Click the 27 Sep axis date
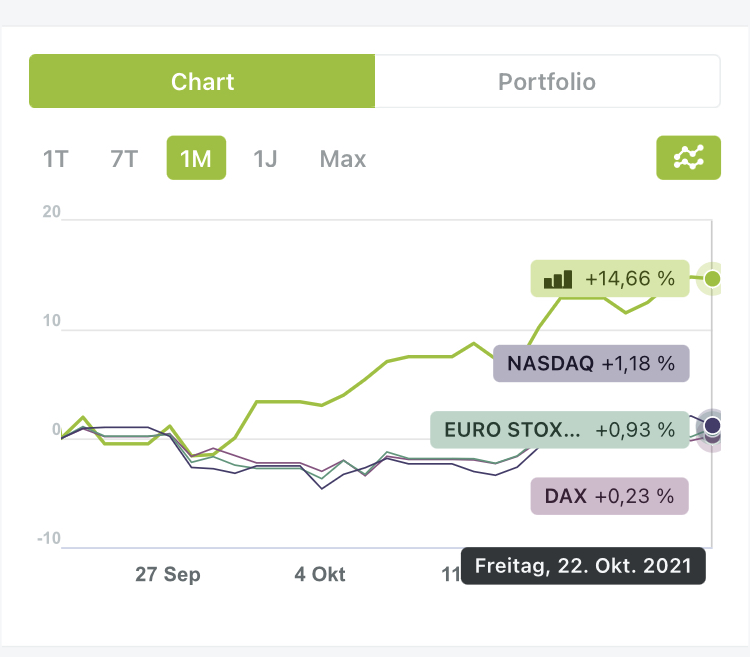Screen dimensions: 750x657 [x=168, y=574]
